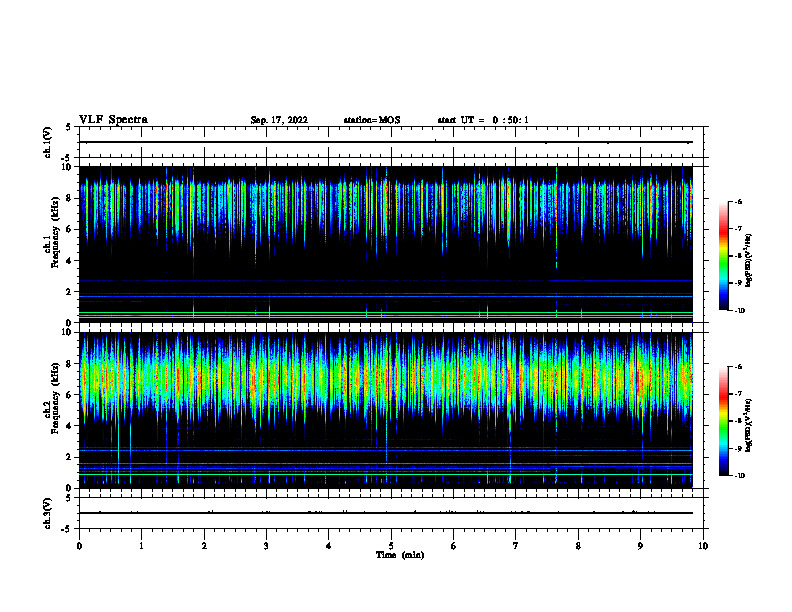The height and width of the screenshot is (612, 792).
Task: Click the -5 tick on ch.3(V) axis
Action: tap(68, 529)
